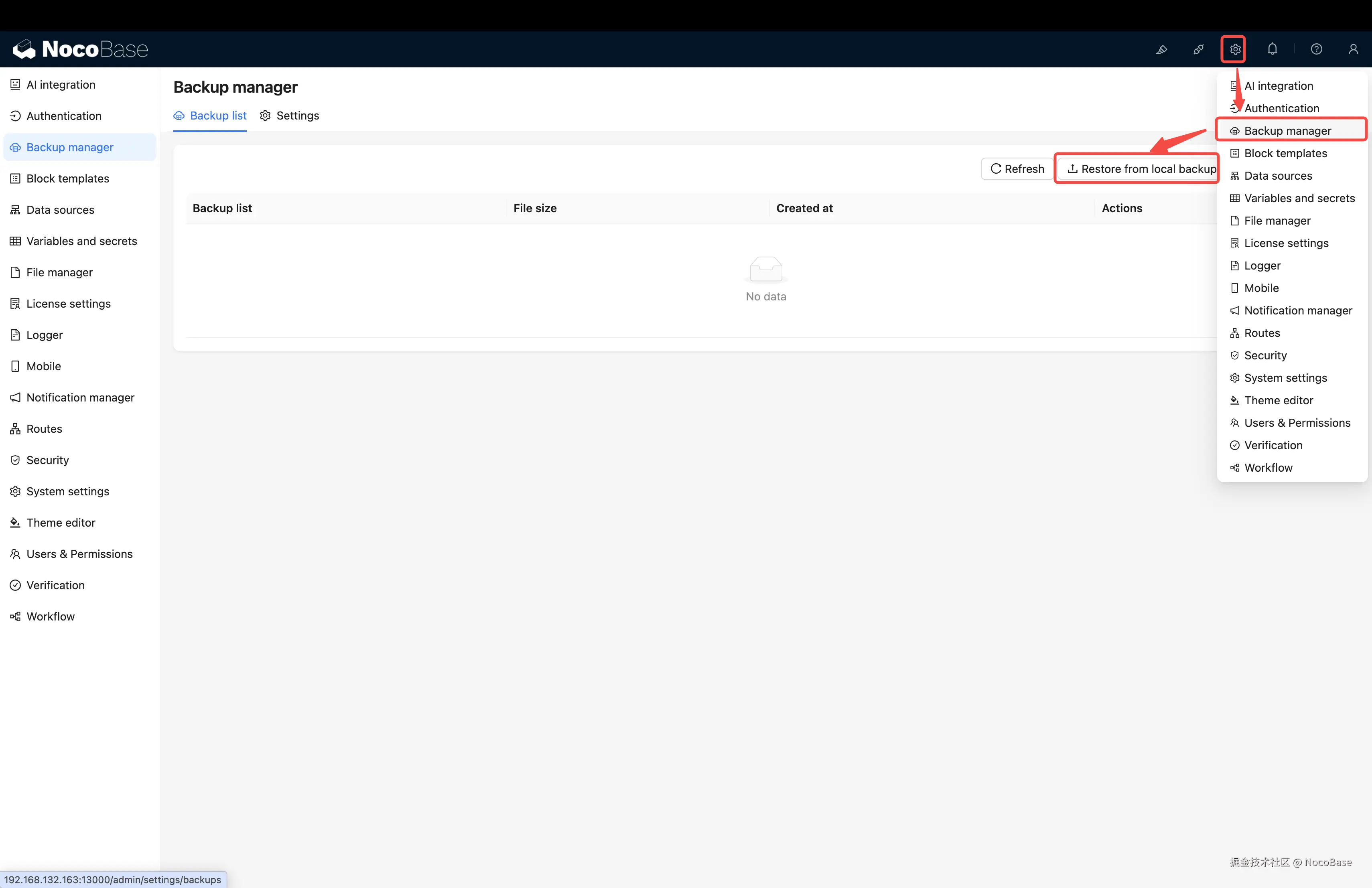1372x888 pixels.
Task: Click the Created at column header
Action: [804, 209]
